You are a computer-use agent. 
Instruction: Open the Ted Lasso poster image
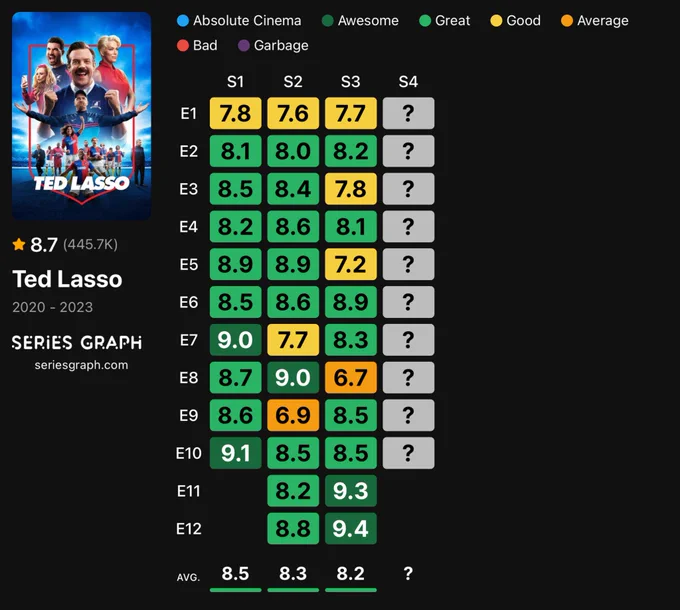[x=82, y=116]
